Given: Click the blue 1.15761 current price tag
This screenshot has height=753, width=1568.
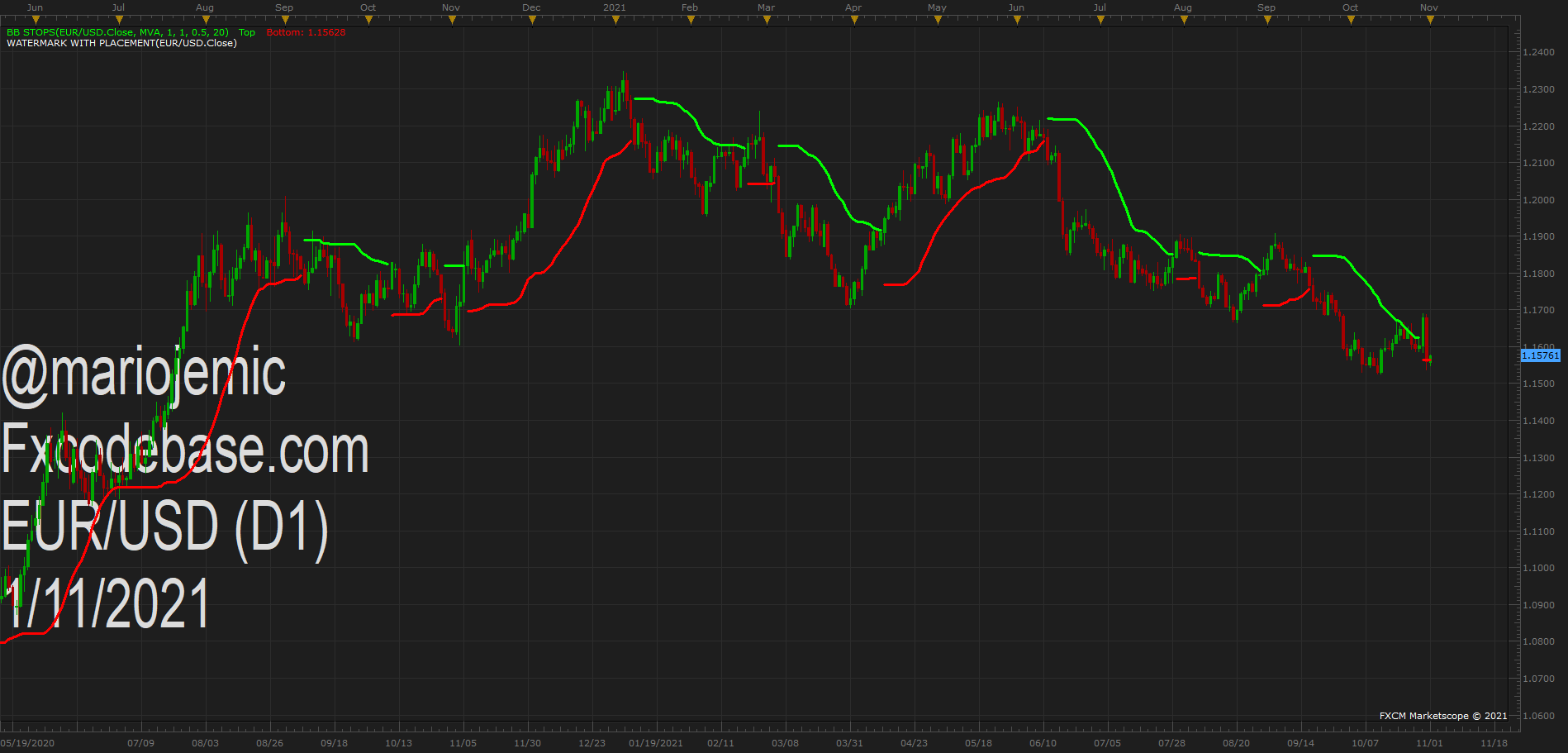Looking at the screenshot, I should tap(1540, 355).
